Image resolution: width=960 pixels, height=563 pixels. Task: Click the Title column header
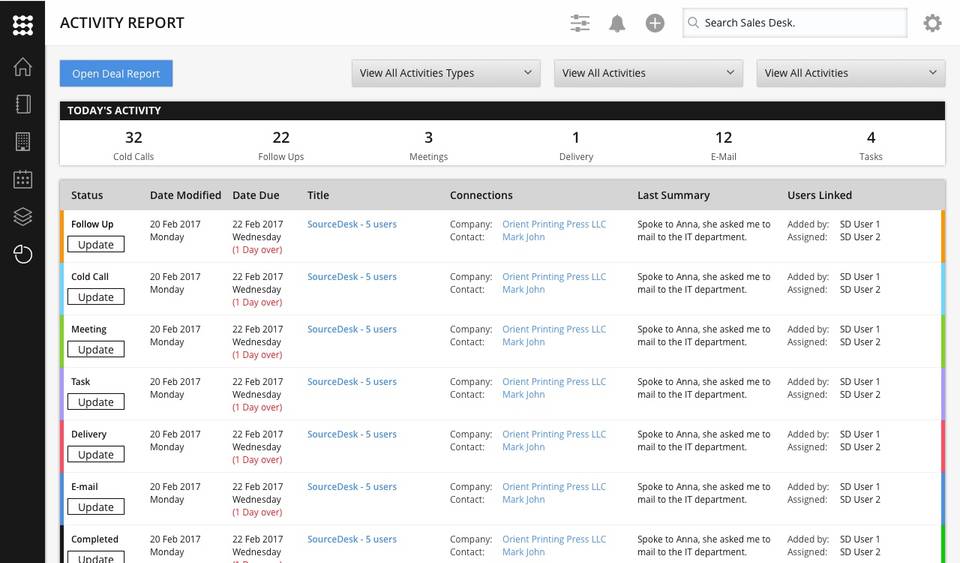318,195
